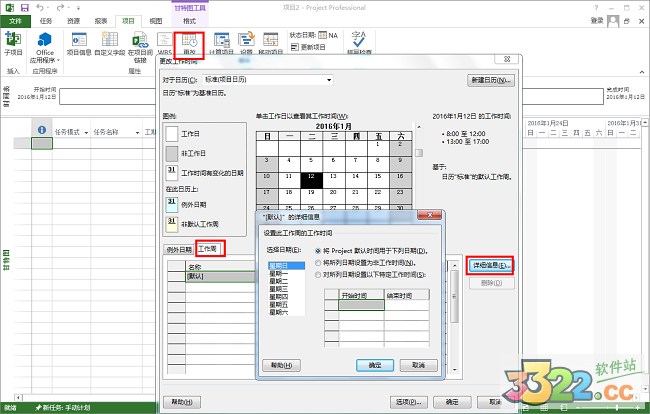Click the Redo arrow icon
Viewport: 650px width, 414px height.
tap(61, 7)
